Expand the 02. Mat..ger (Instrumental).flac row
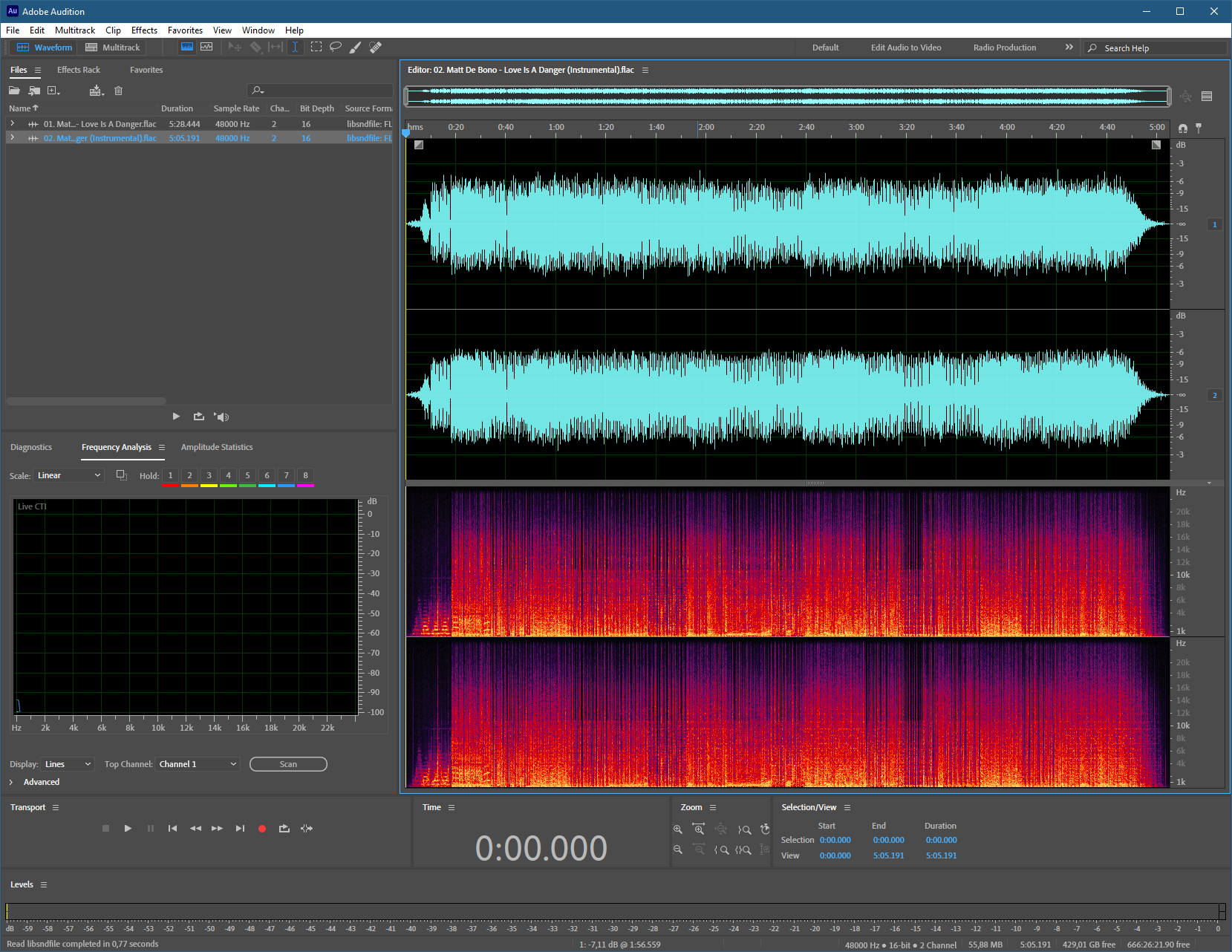 click(12, 137)
